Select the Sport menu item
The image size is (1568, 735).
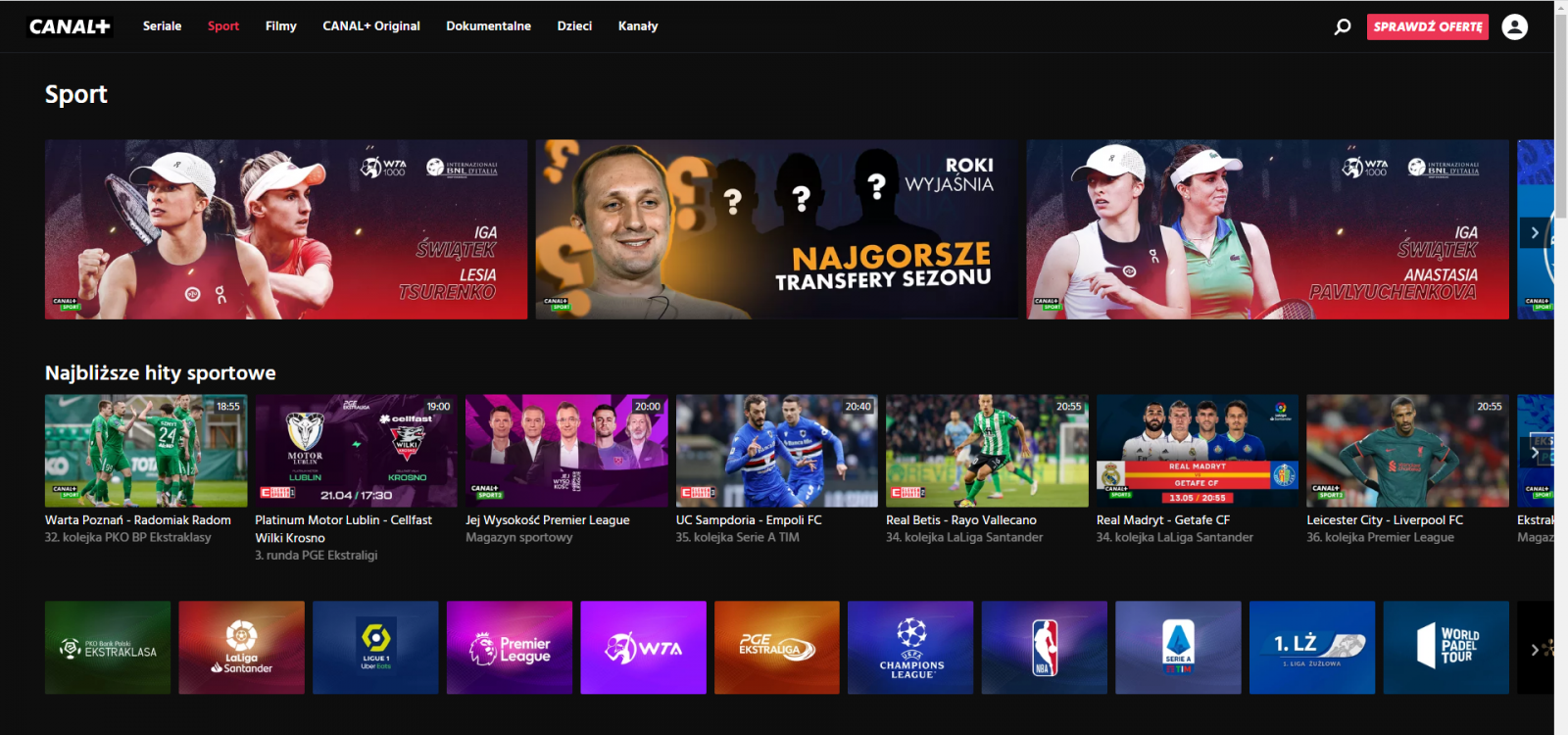[223, 26]
